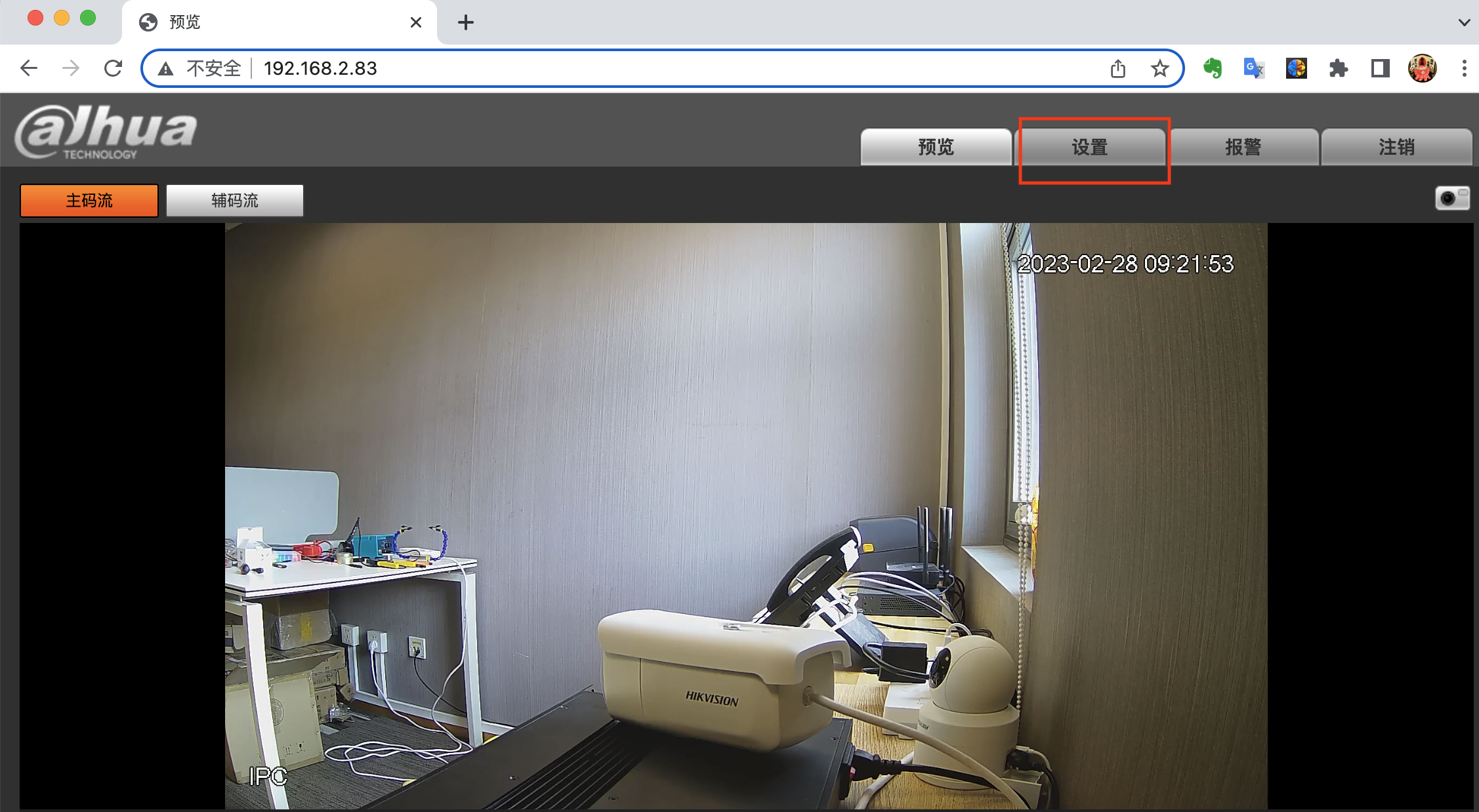Click the camera snapshot icon
Image resolution: width=1479 pixels, height=812 pixels.
1451,198
